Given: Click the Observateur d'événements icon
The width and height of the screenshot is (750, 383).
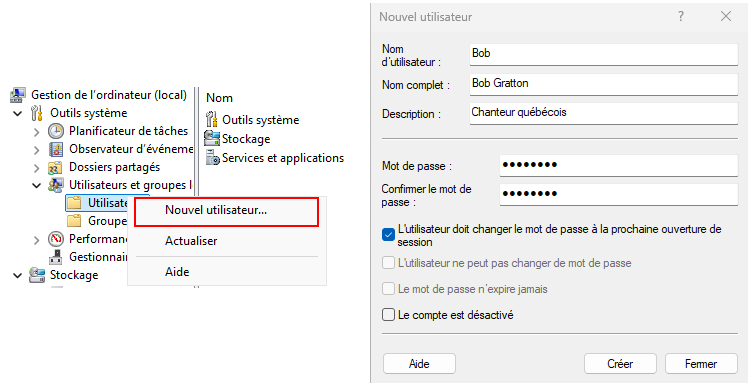Looking at the screenshot, I should tap(56, 149).
